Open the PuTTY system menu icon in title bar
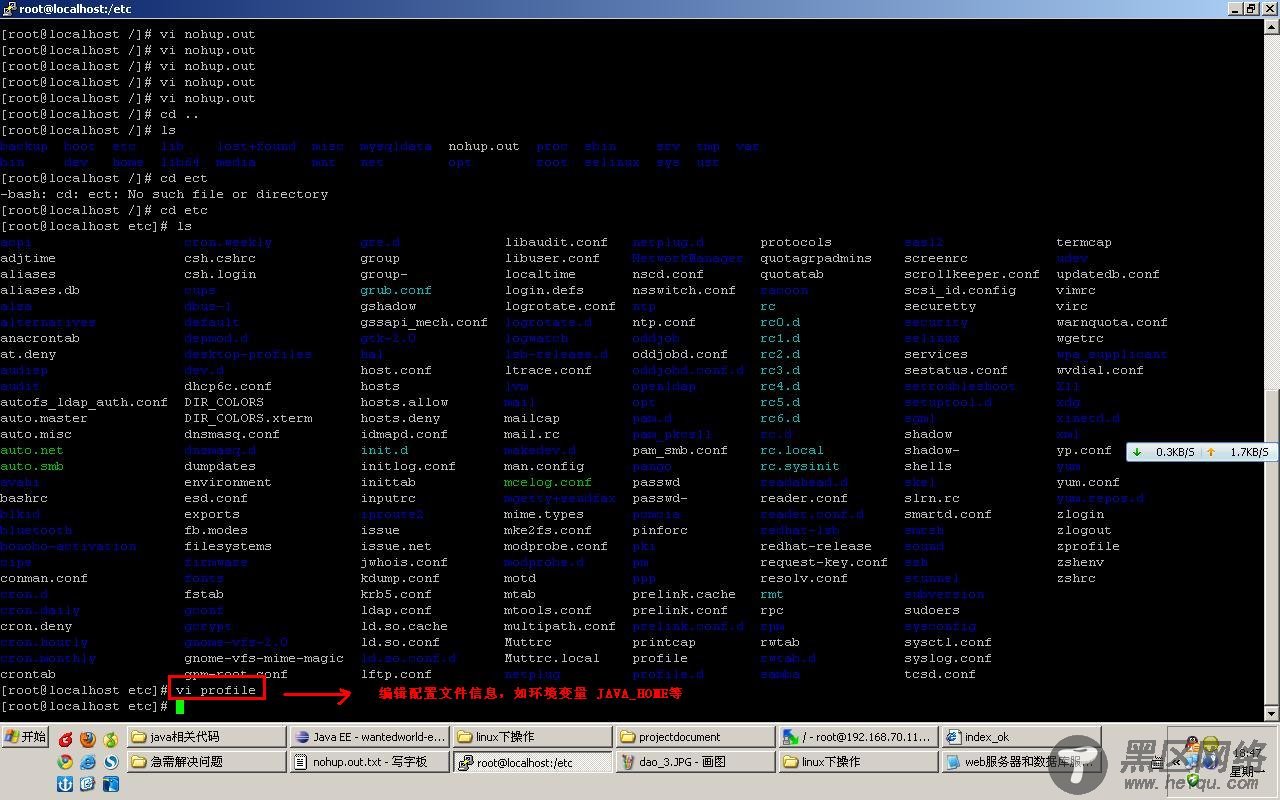 click(x=8, y=8)
